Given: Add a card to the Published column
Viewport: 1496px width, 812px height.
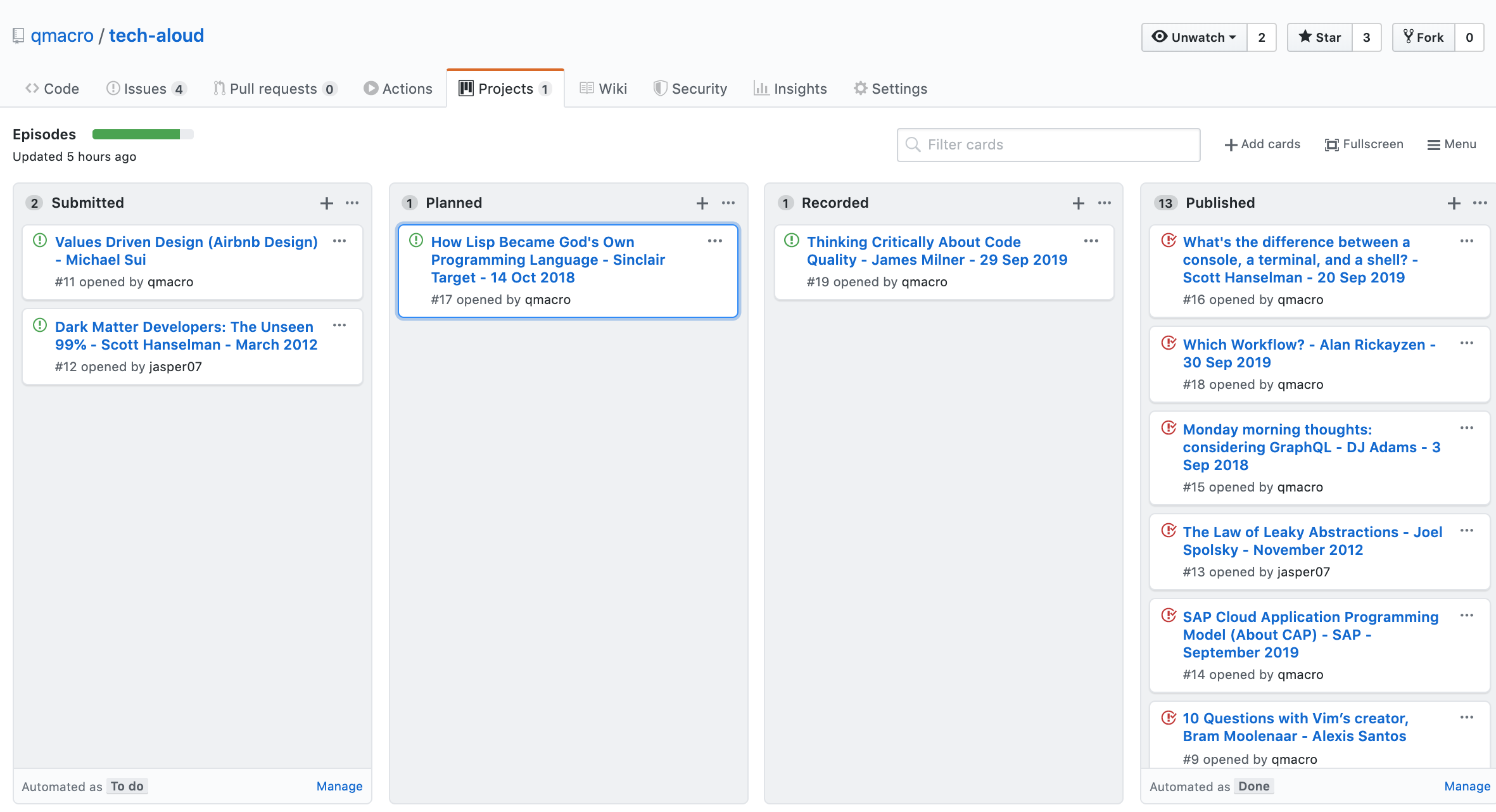Looking at the screenshot, I should pyautogui.click(x=1454, y=203).
